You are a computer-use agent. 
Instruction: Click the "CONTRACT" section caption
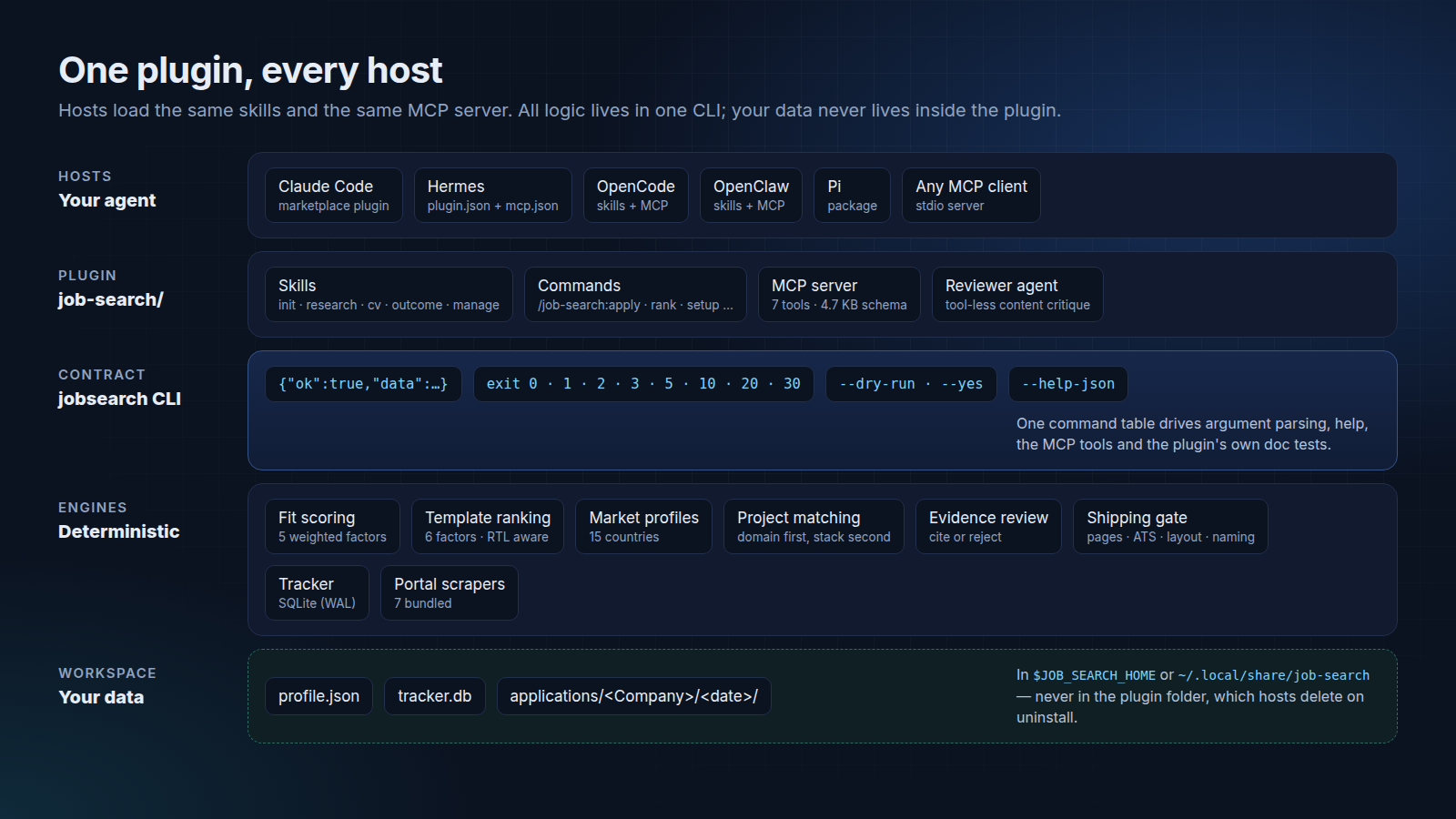(x=102, y=375)
